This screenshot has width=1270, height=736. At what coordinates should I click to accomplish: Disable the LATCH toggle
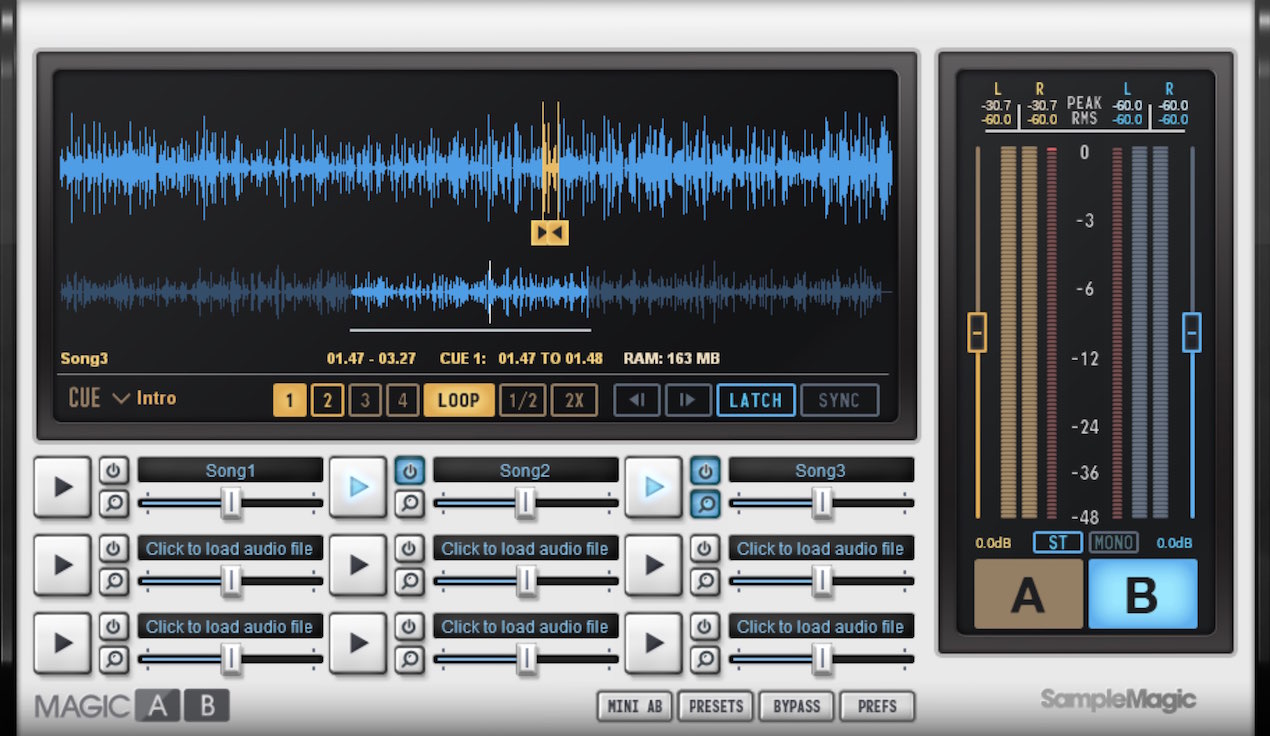point(756,400)
